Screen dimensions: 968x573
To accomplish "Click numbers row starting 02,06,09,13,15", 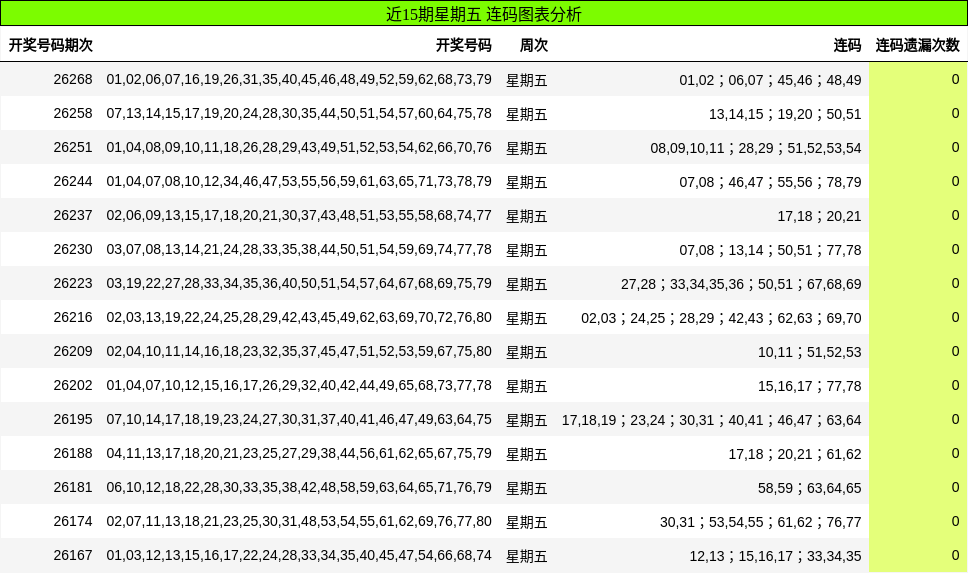I will (299, 215).
